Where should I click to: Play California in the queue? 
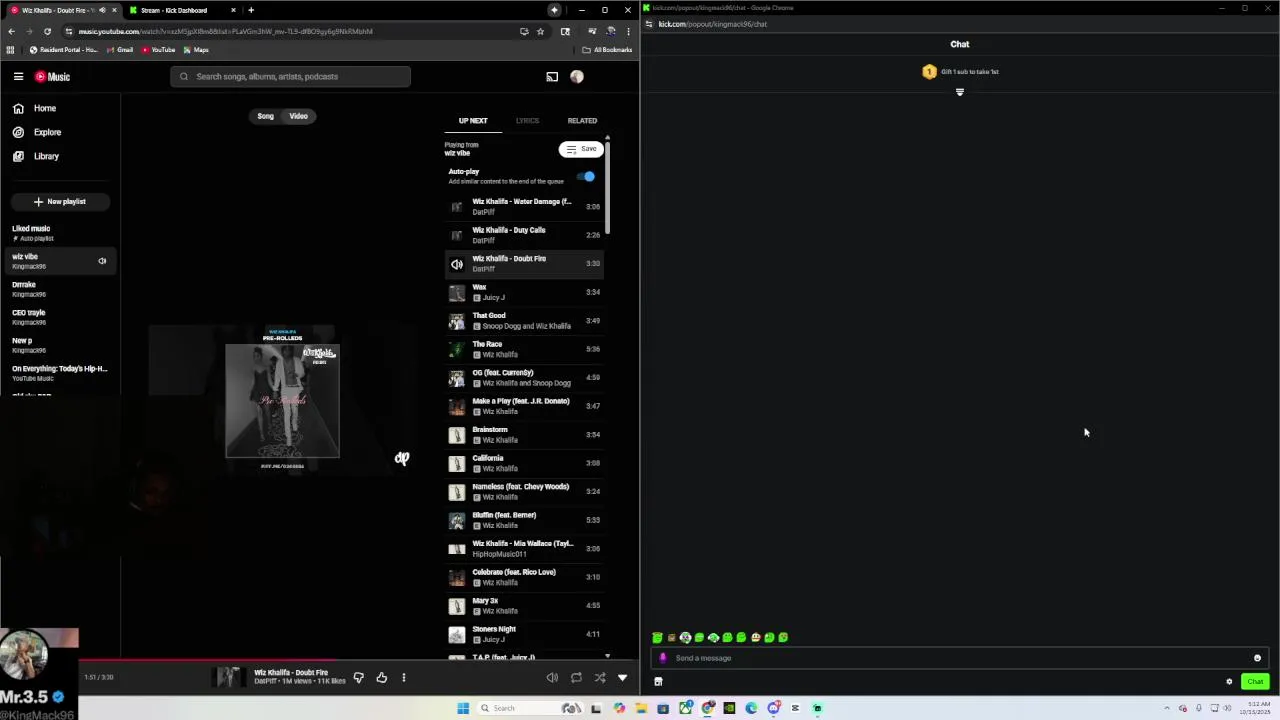point(524,463)
